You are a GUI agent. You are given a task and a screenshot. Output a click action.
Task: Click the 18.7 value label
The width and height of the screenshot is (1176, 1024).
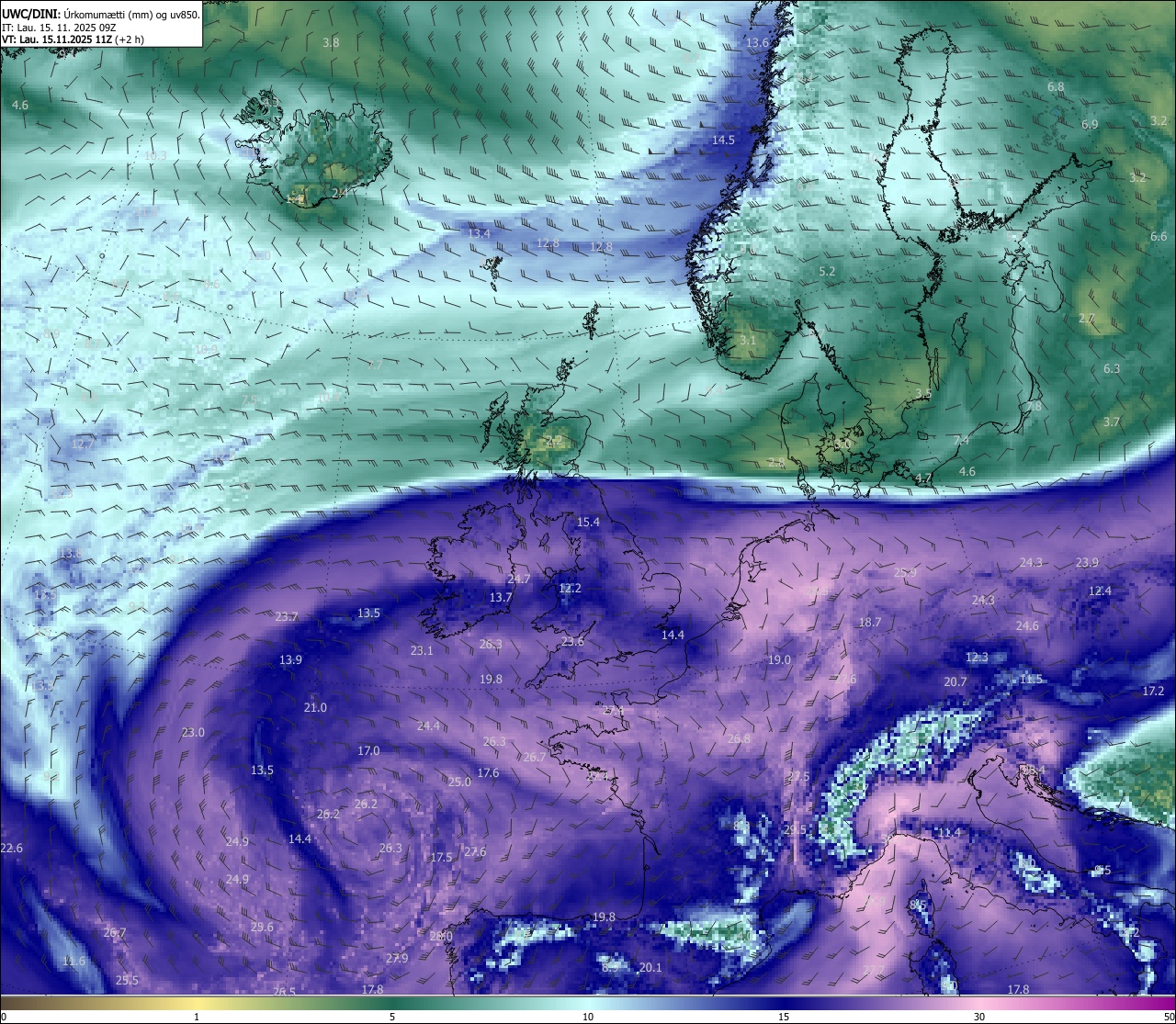[x=870, y=622]
